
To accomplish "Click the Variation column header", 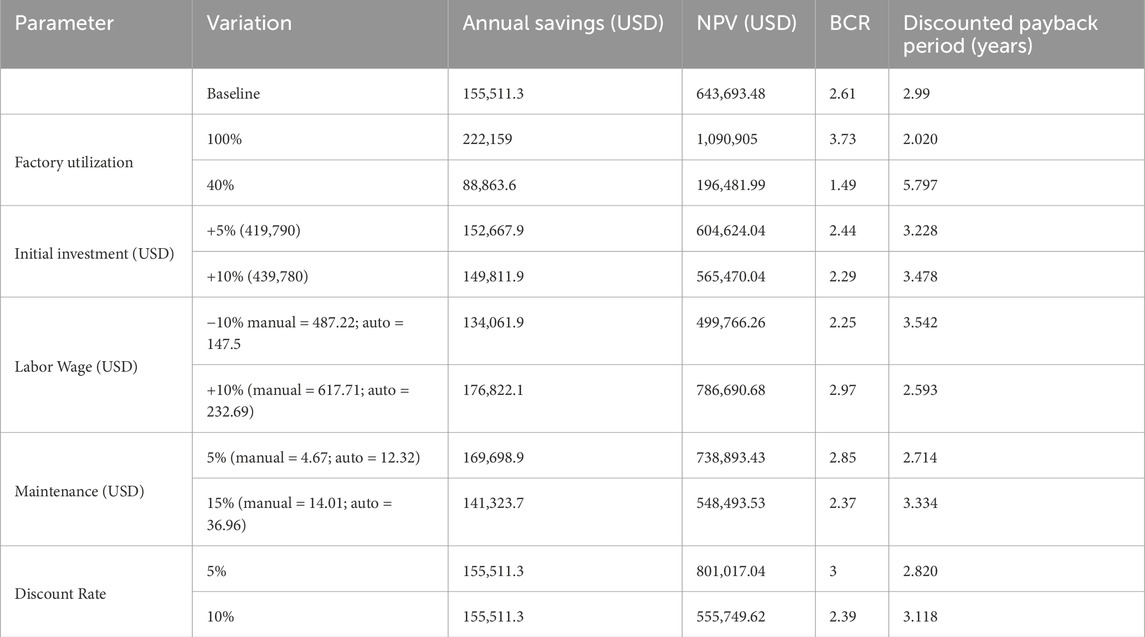I will pyautogui.click(x=248, y=23).
